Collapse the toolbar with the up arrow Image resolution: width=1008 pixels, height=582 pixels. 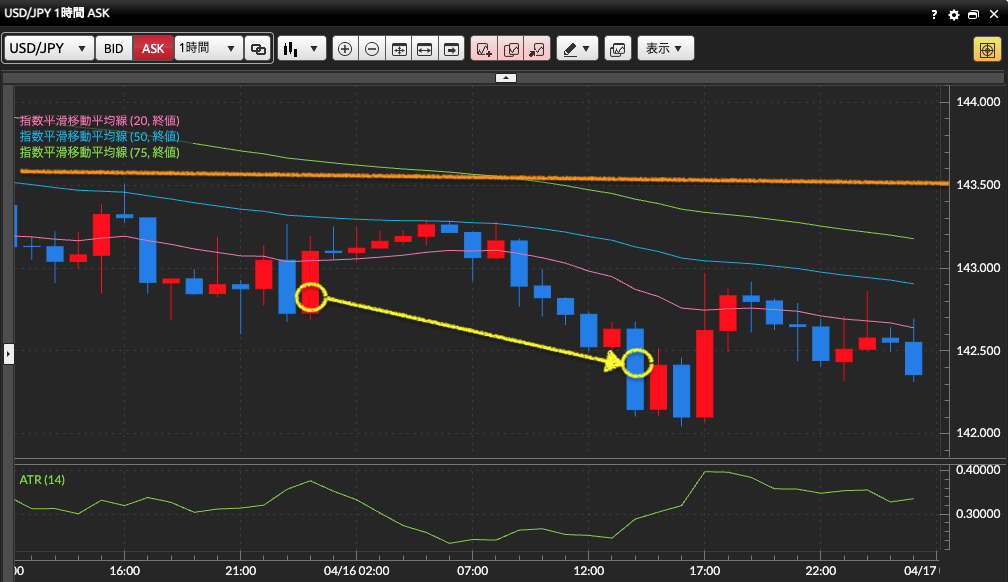pos(506,78)
